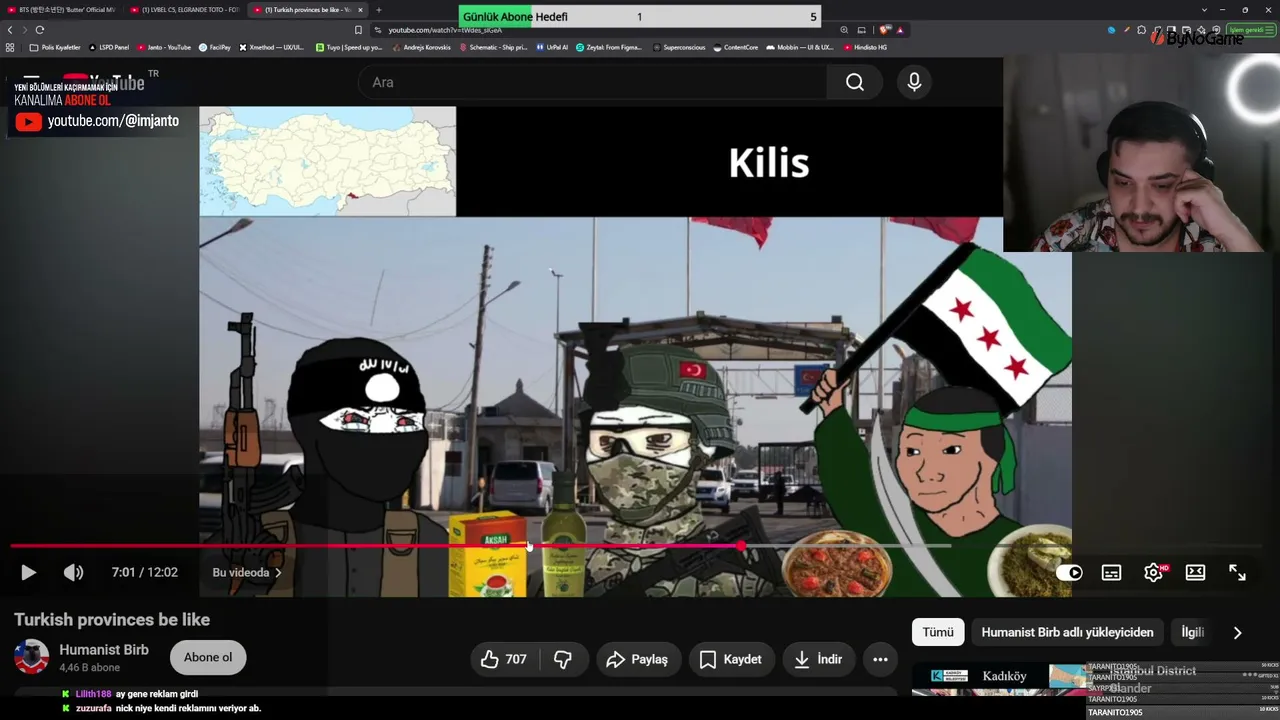Open the Kadıköy recommended video thumbnail
1280x720 pixels.
tap(998, 678)
